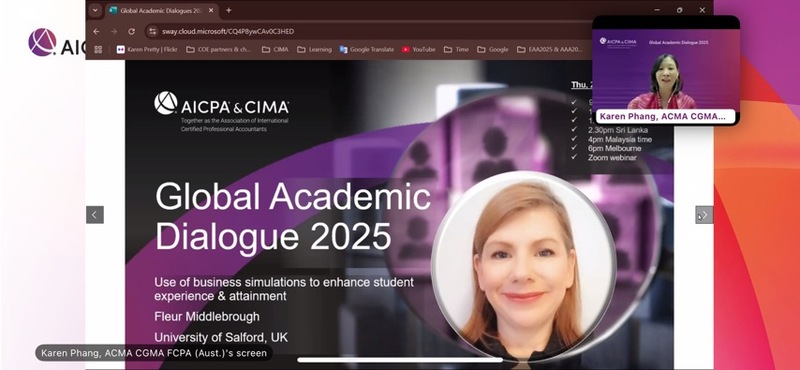This screenshot has height=370, width=800.
Task: Click '2.30pm Sri Lanka' schedule item
Action: tap(617, 130)
